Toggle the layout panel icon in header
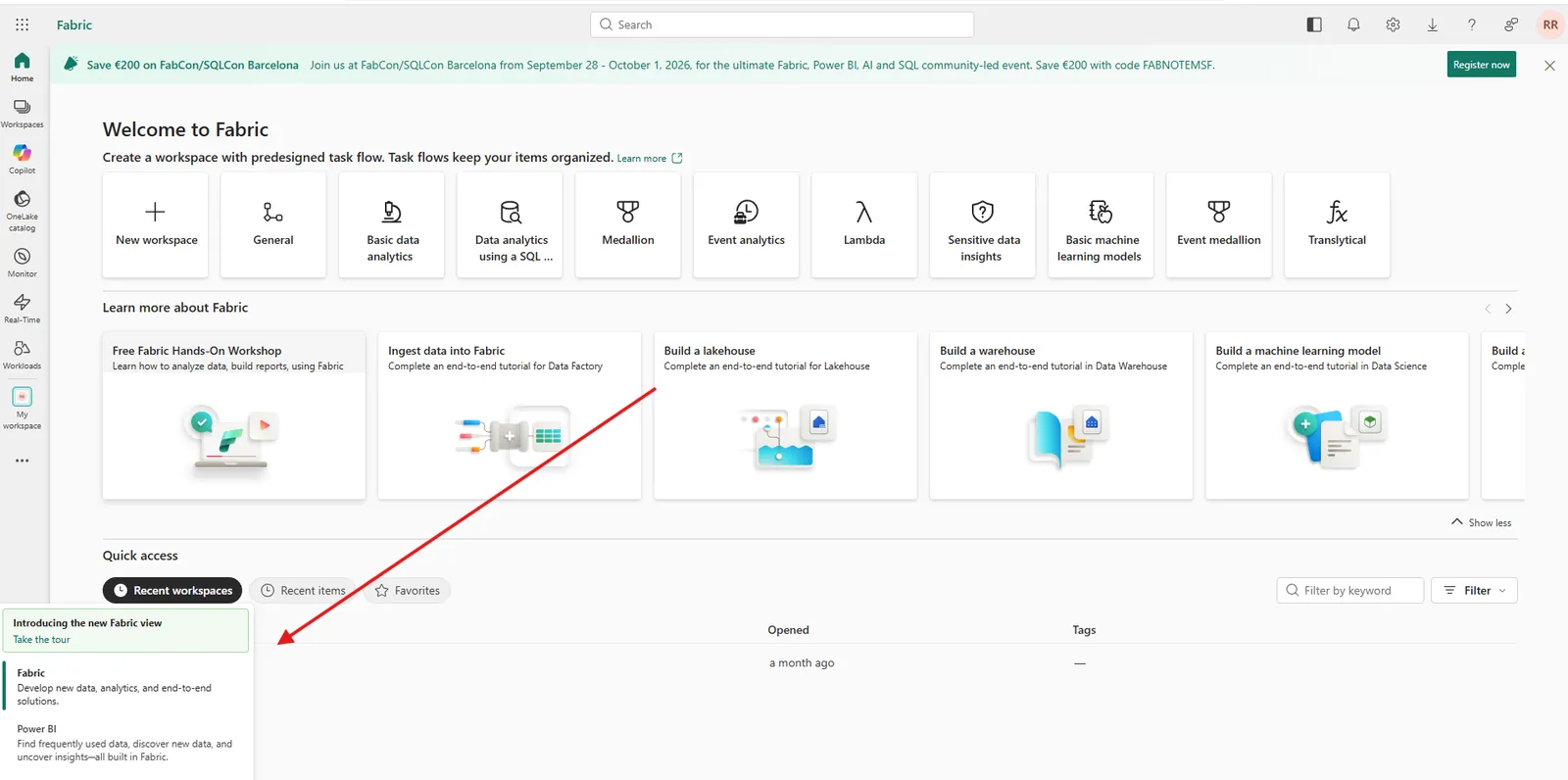The height and width of the screenshot is (780, 1568). click(1314, 24)
